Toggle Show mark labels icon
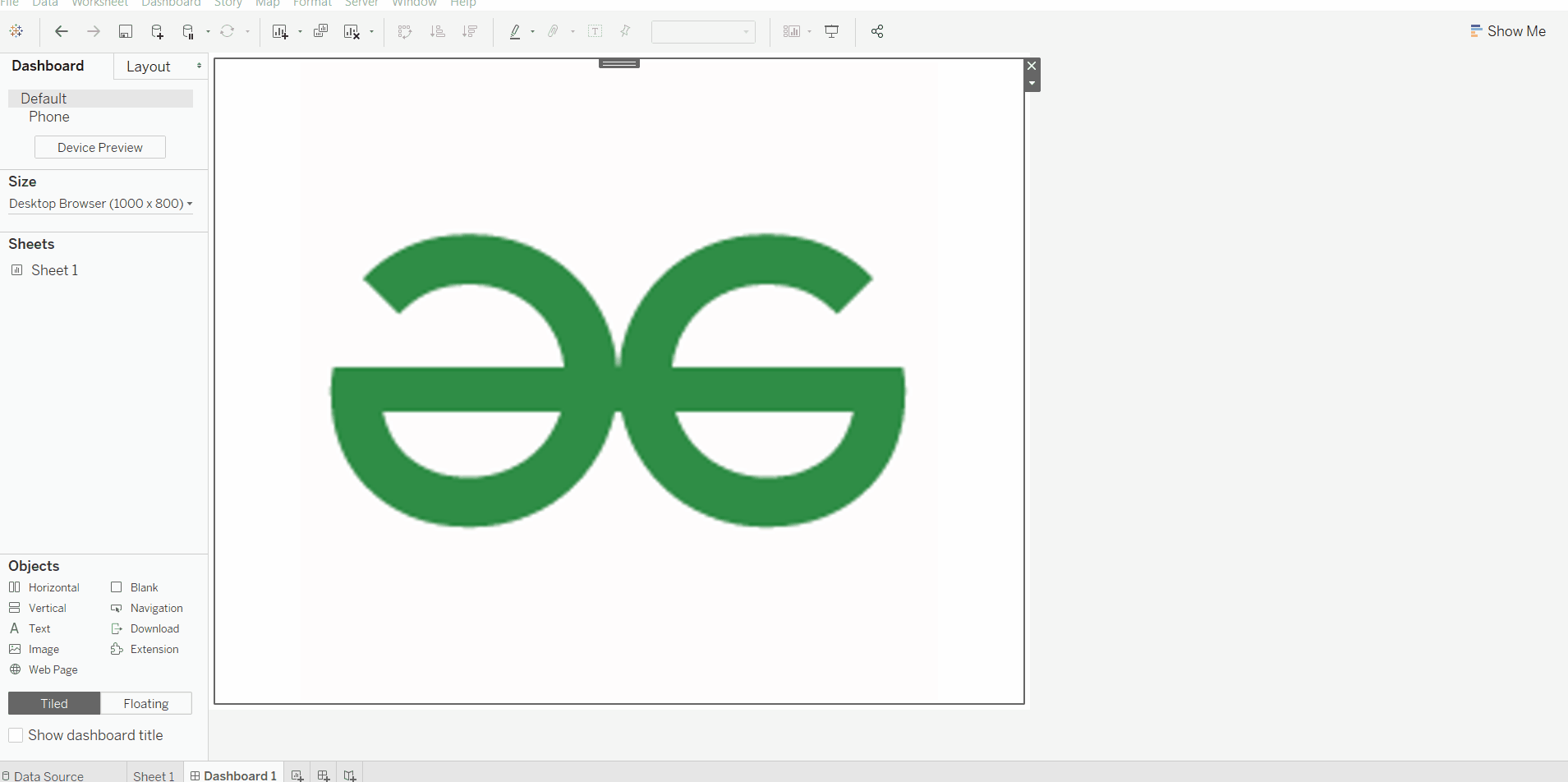 click(595, 31)
